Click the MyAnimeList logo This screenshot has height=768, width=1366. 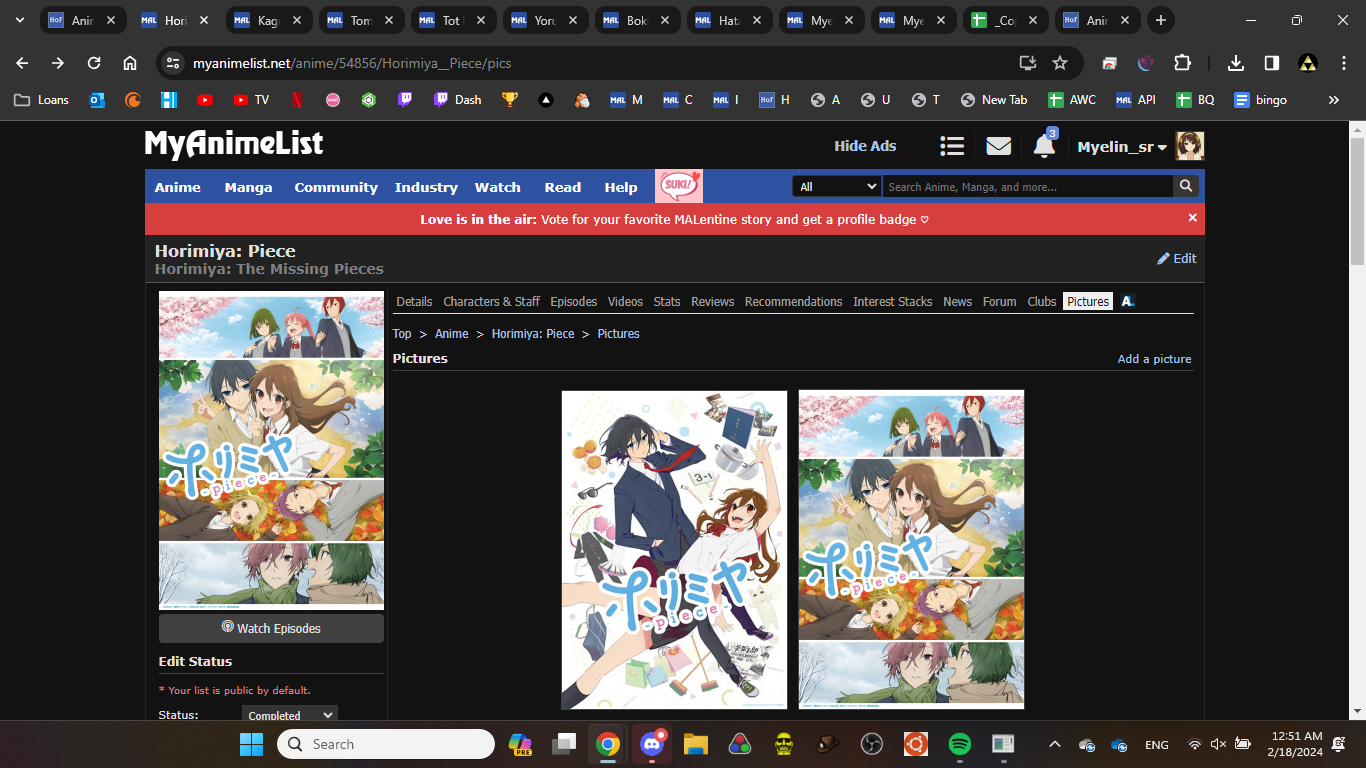[234, 145]
